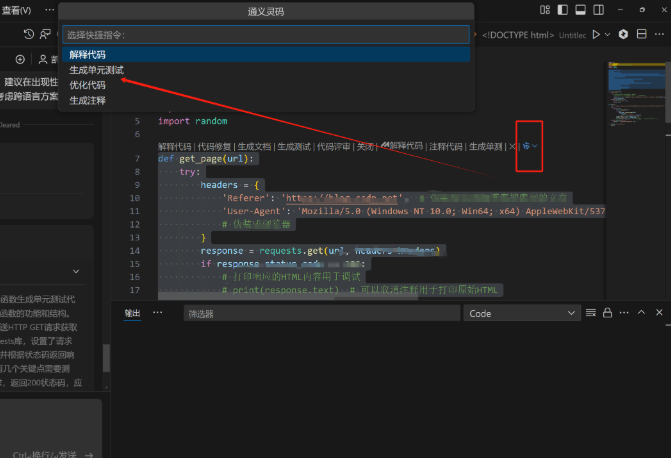This screenshot has height=458, width=671.
Task: Run the file with the play icon
Action: click(596, 35)
